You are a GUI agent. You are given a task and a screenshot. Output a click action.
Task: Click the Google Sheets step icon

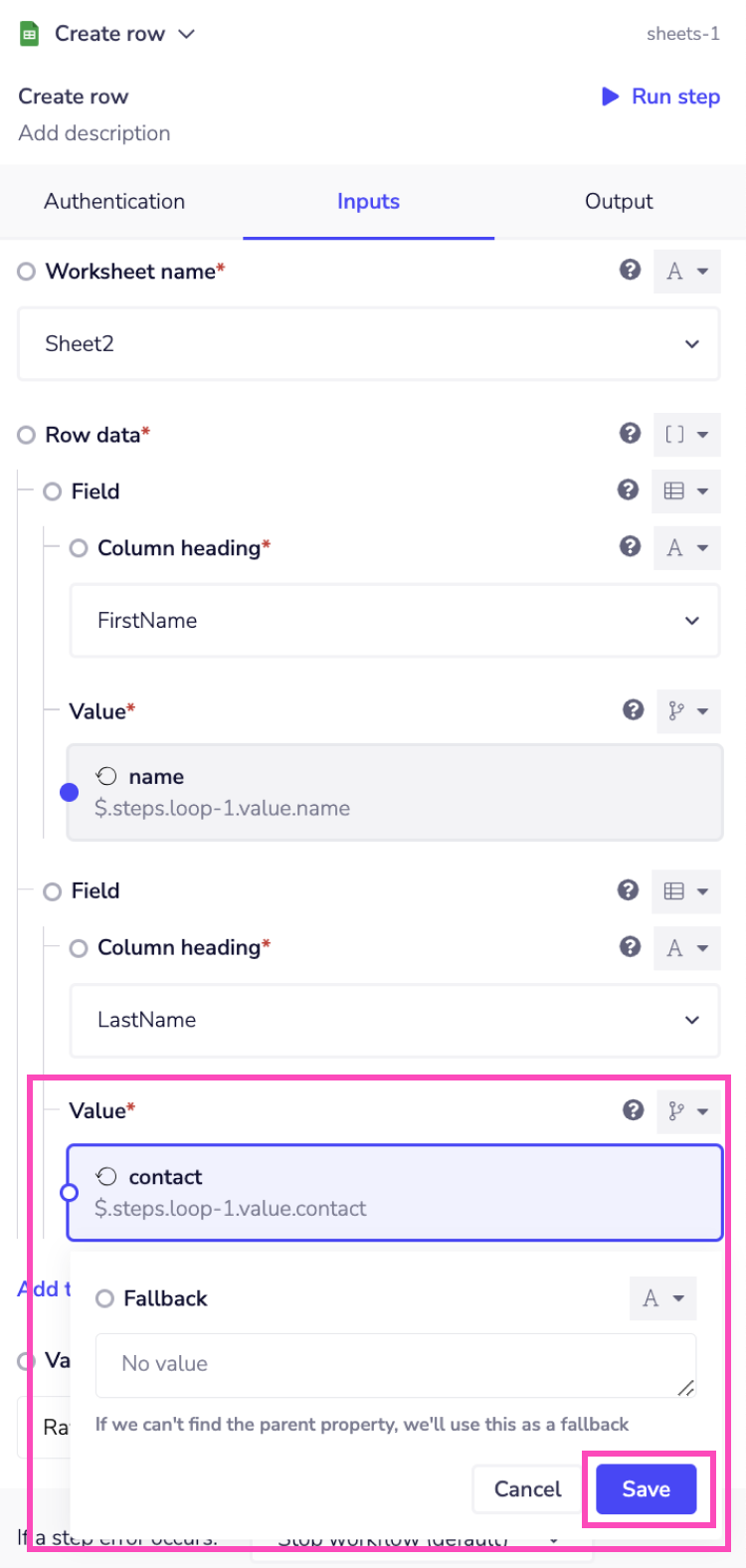[27, 33]
